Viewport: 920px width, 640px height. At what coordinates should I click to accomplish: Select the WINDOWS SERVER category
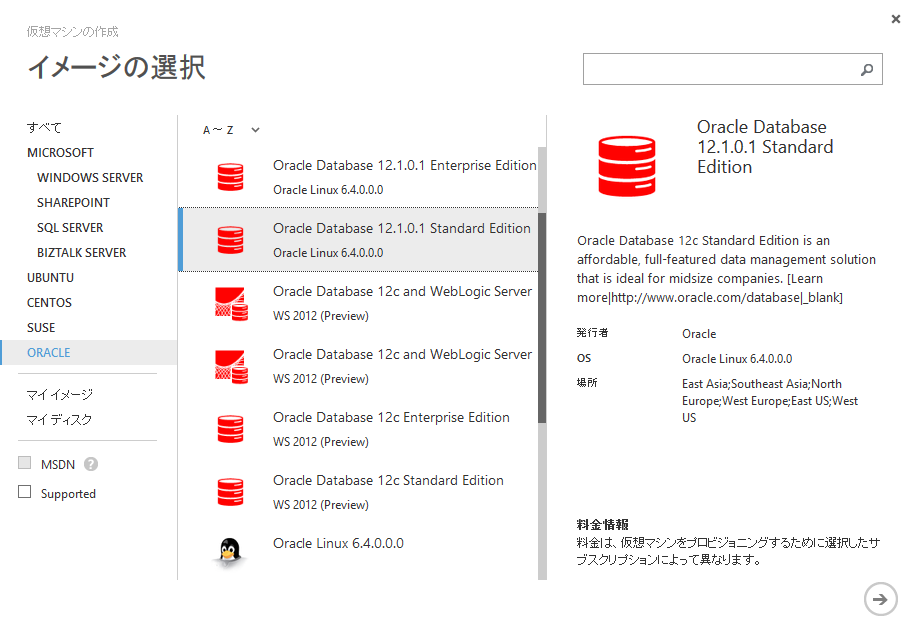(x=90, y=178)
